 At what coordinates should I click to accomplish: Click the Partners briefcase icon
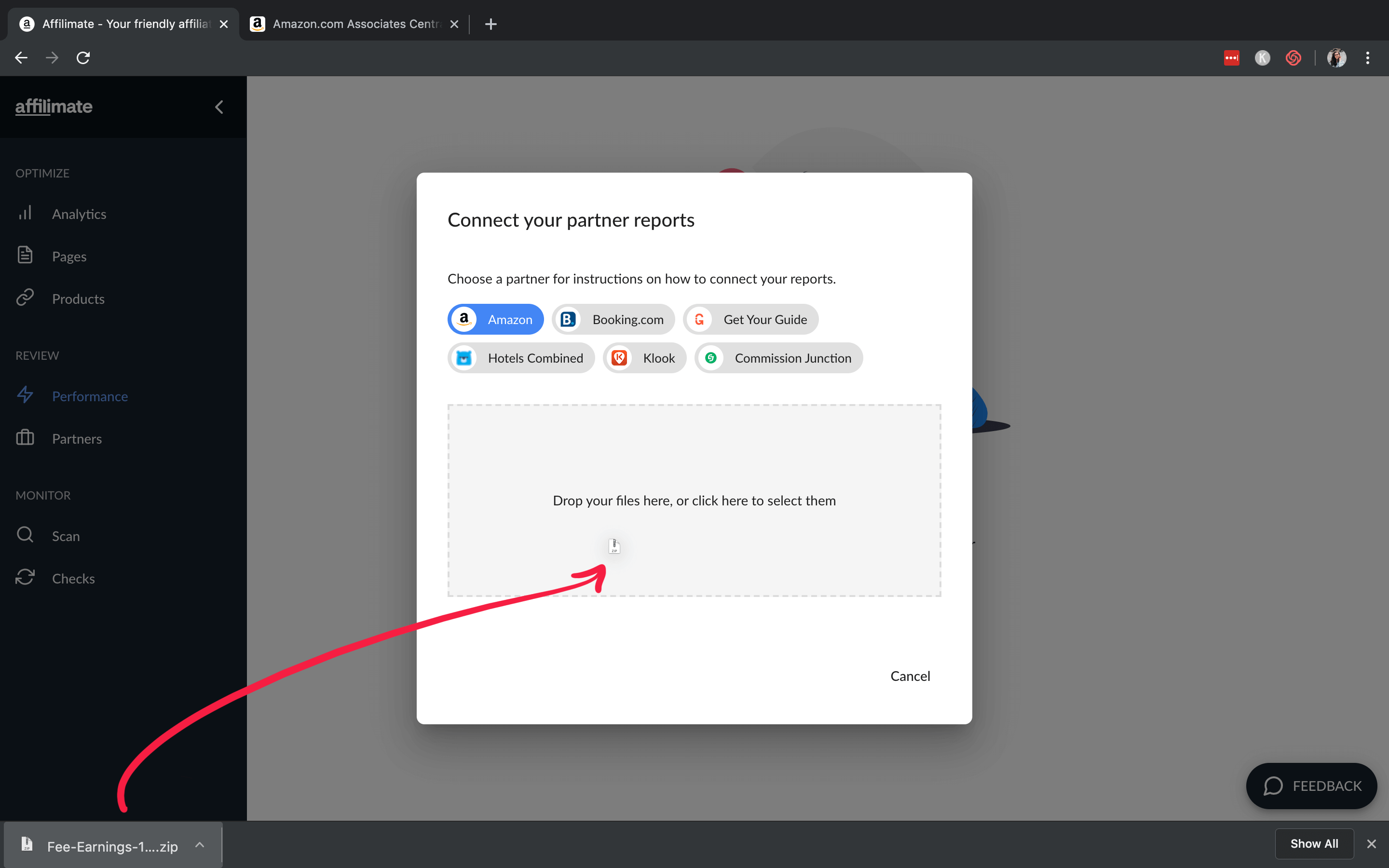(25, 437)
